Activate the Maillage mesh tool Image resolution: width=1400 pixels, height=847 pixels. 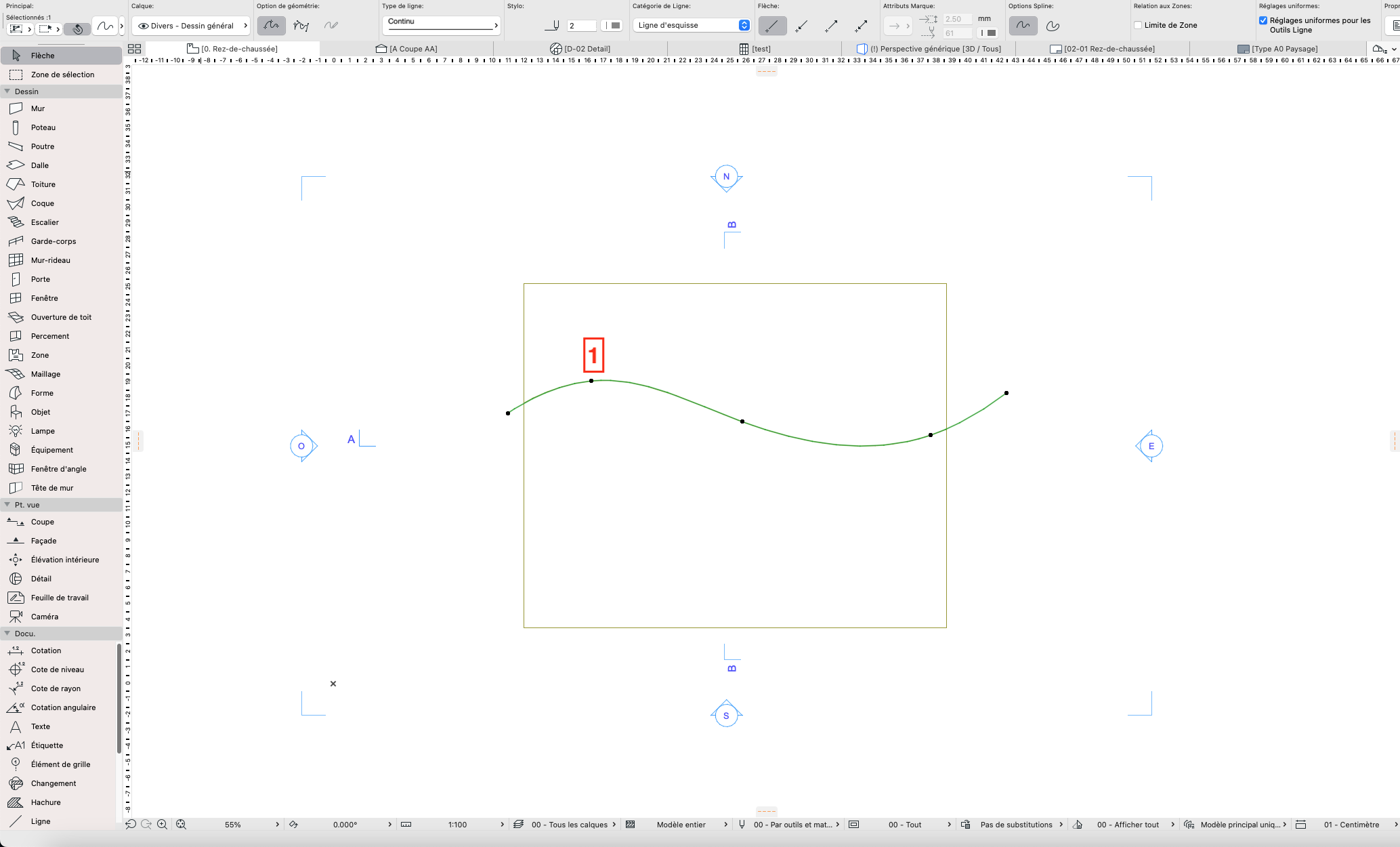coord(61,374)
